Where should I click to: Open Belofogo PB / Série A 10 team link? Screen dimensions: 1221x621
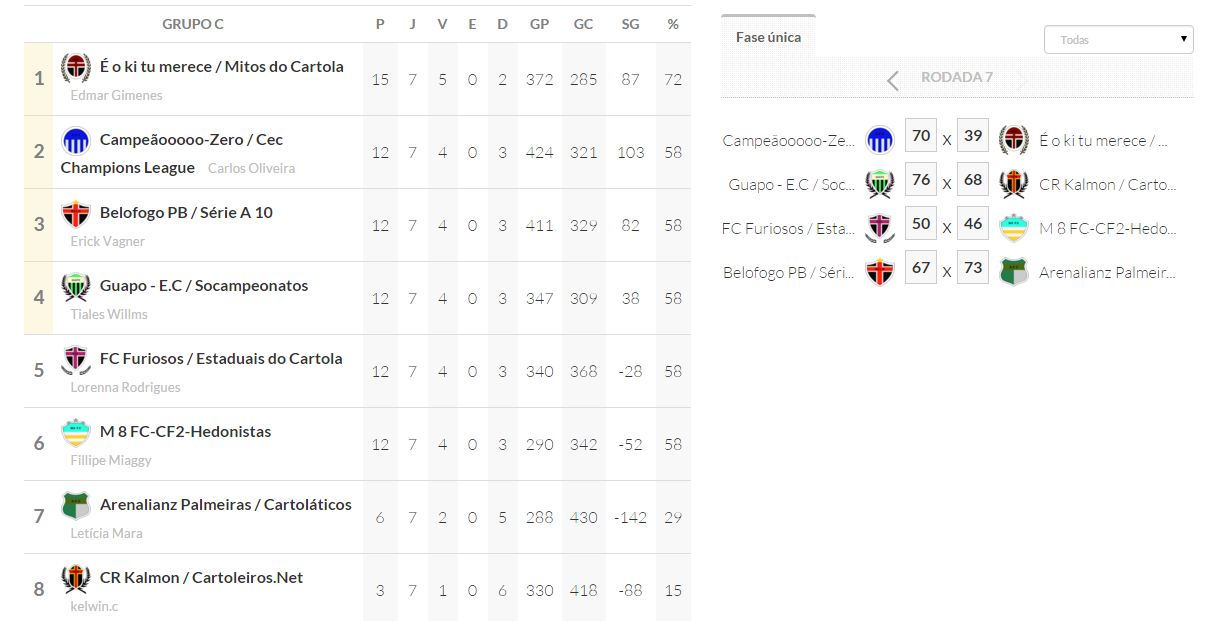click(x=186, y=213)
